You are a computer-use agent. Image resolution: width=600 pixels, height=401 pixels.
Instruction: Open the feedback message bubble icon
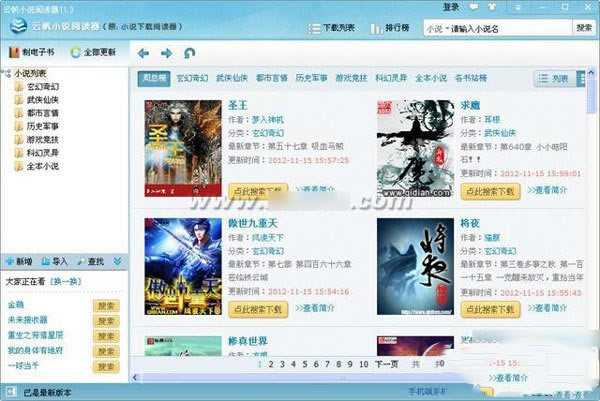coord(474,7)
